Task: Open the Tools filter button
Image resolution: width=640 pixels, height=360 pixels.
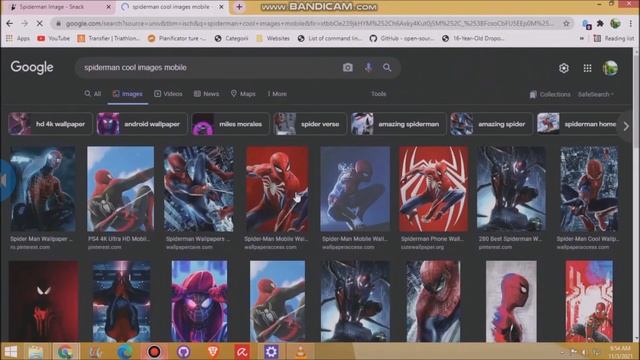Action: 378,94
